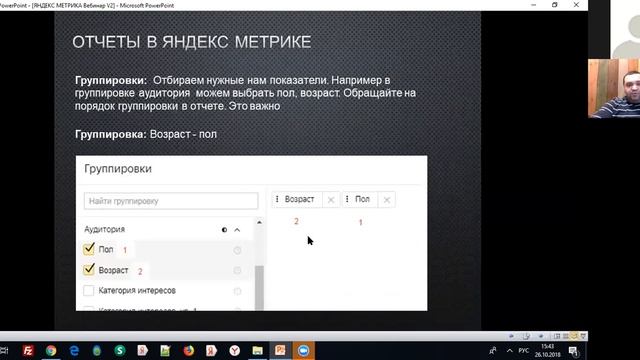The width and height of the screenshot is (640, 360).
Task: Click the 'Аудитория' section label
Action: pos(104,229)
